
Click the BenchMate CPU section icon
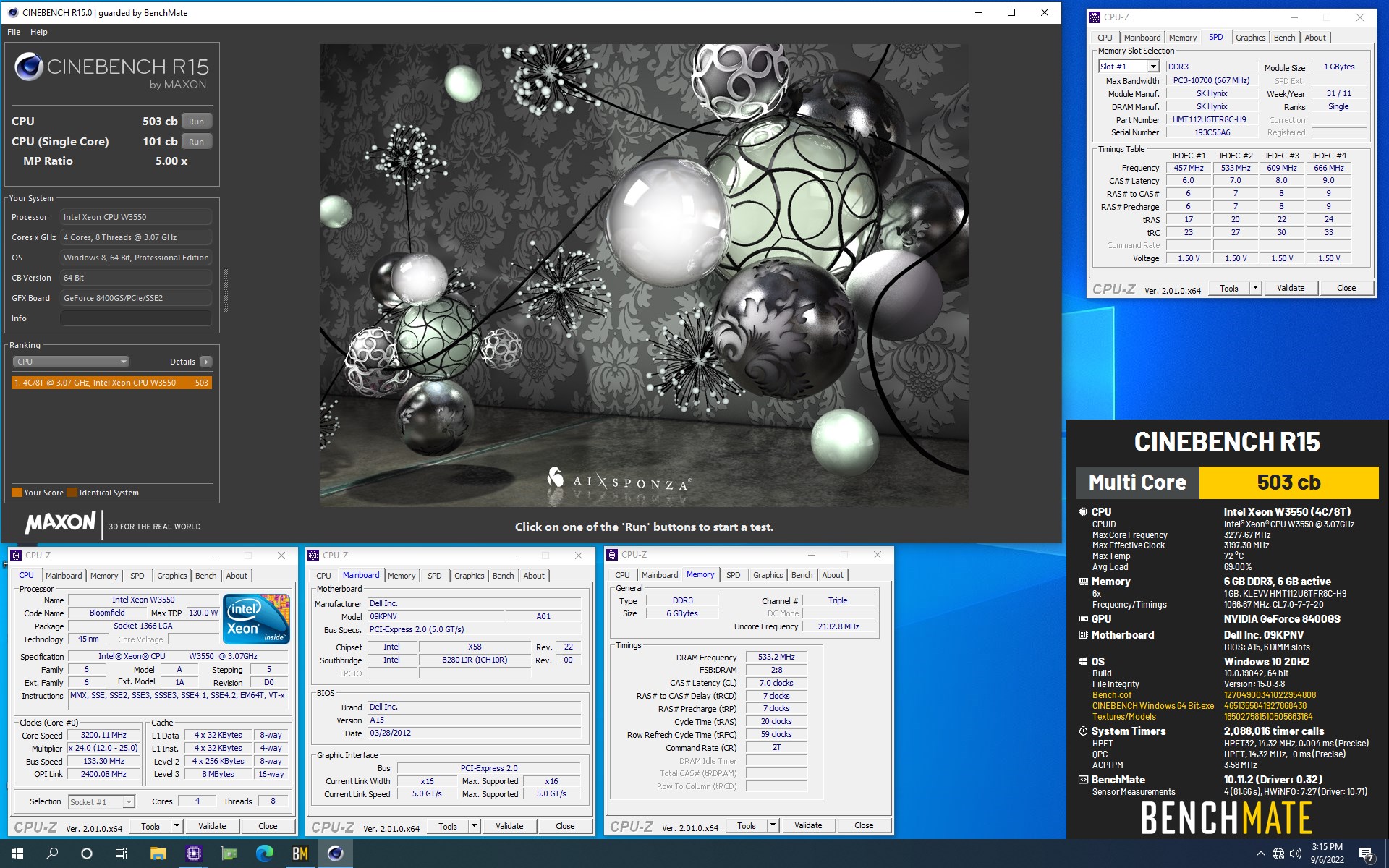pos(1083,512)
